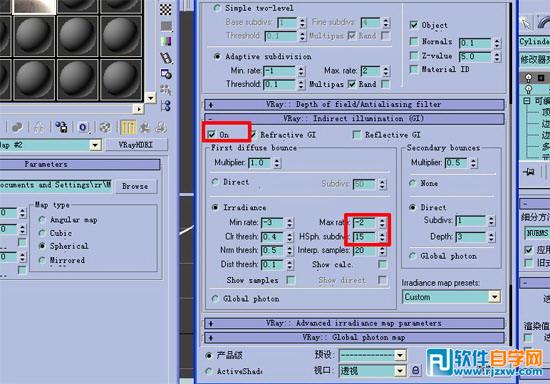Click the Select by Material icon

tap(166, 90)
